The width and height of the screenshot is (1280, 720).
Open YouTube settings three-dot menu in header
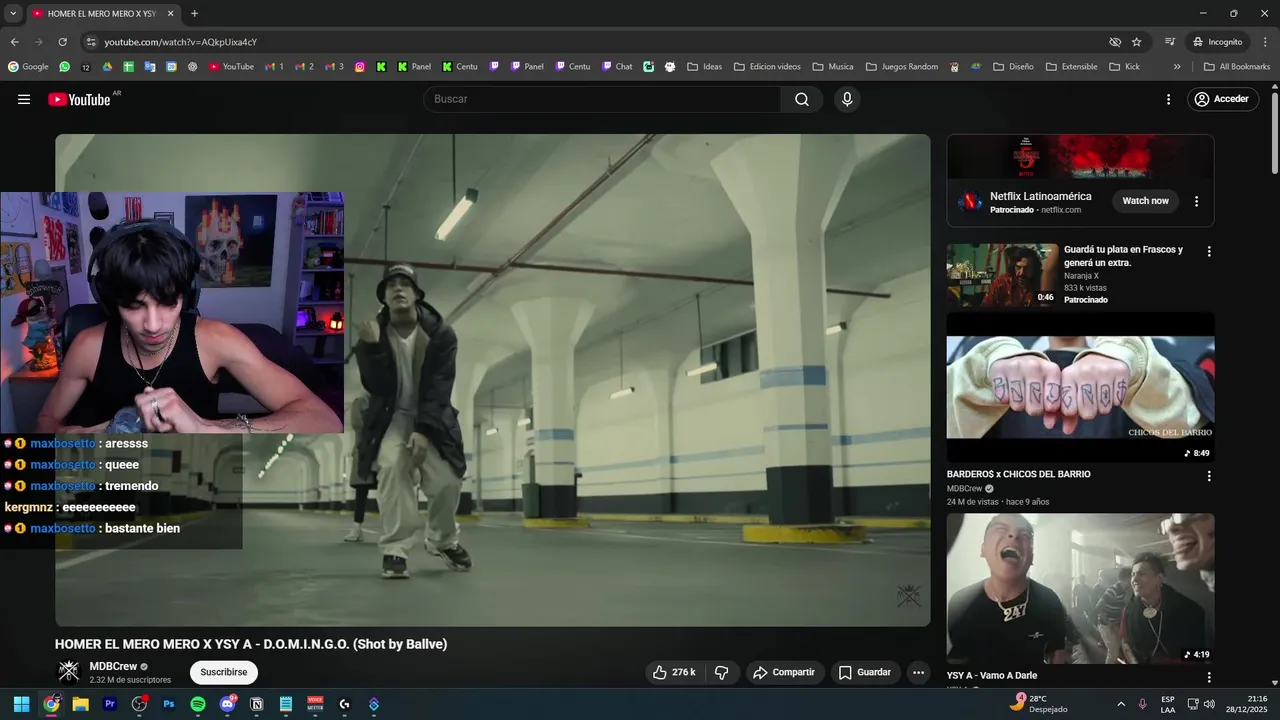1168,99
